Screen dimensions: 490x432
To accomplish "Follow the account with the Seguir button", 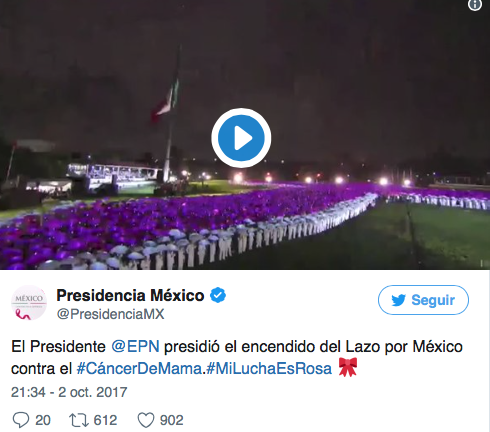I will coord(423,300).
